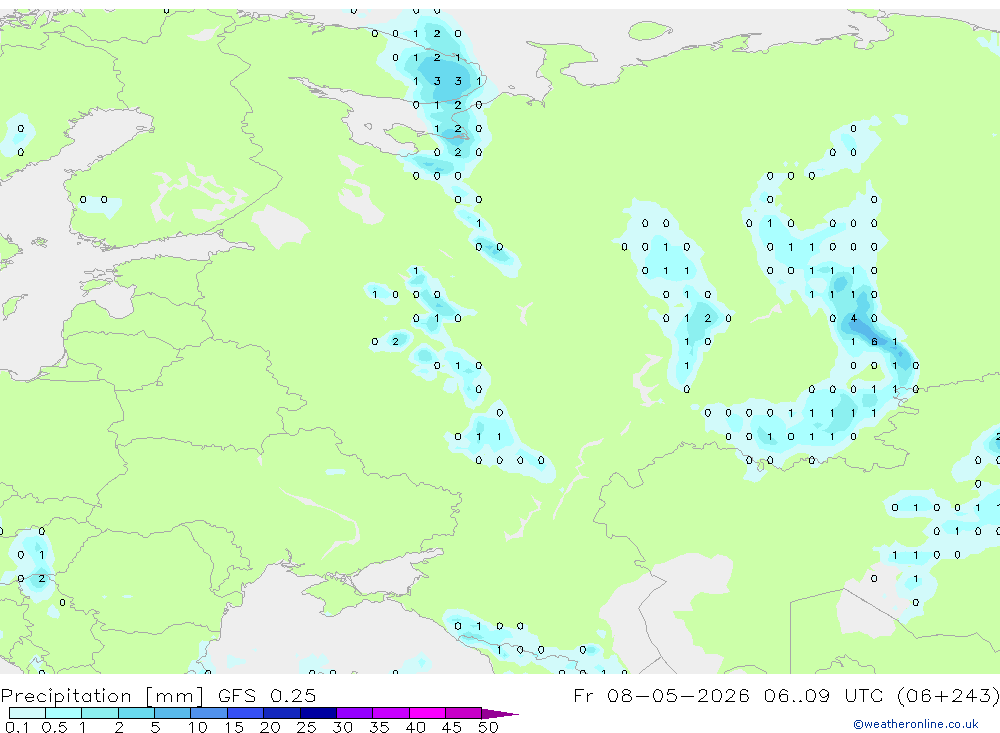This screenshot has height=733, width=1000.
Task: Select the 30–35 mm purple legend swatch
Action: point(354,713)
